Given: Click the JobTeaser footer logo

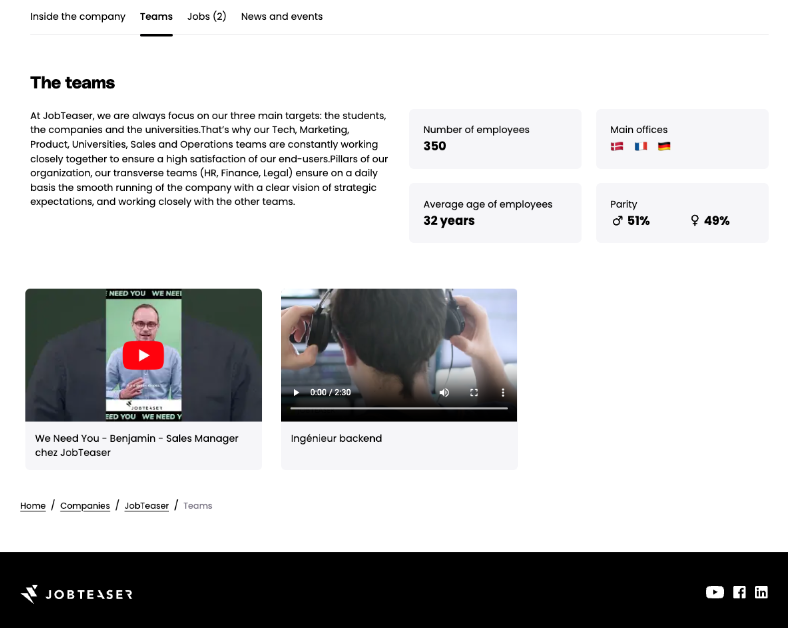Looking at the screenshot, I should click(76, 594).
